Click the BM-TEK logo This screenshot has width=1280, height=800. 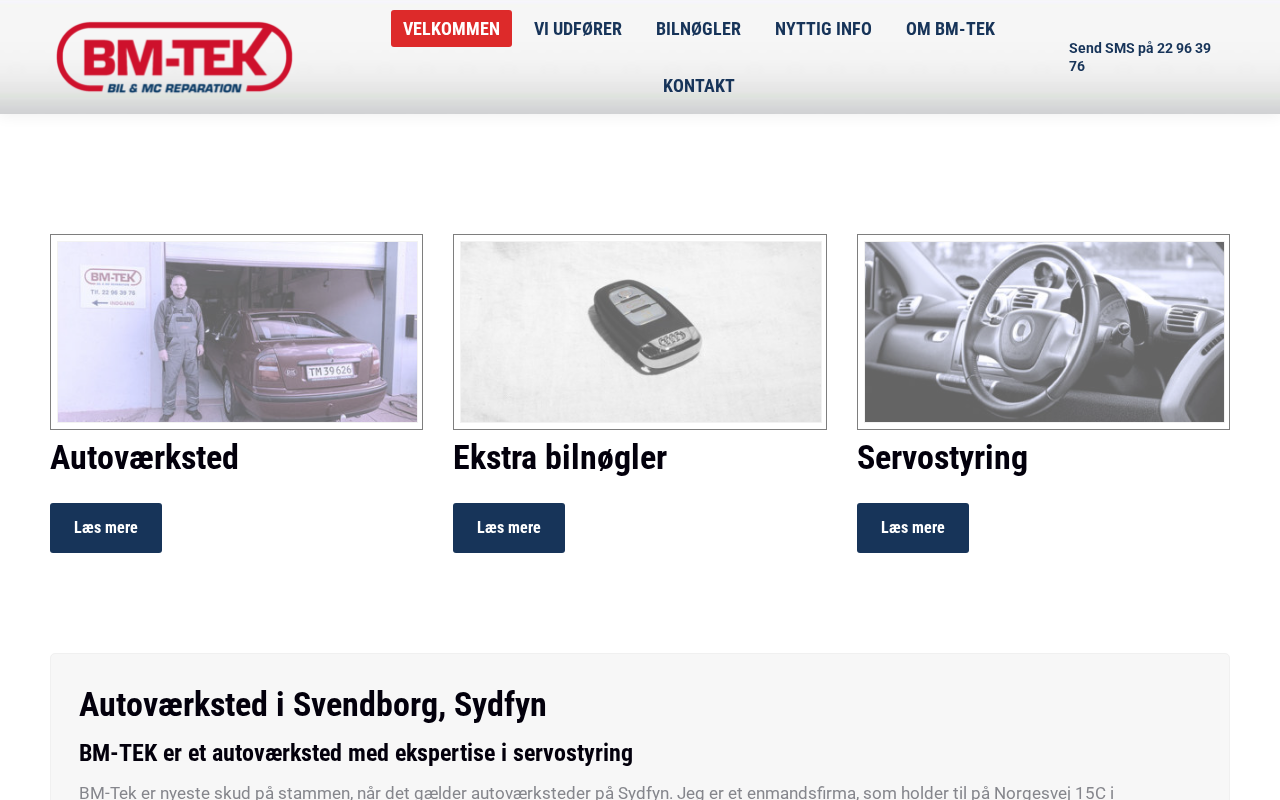tap(175, 58)
